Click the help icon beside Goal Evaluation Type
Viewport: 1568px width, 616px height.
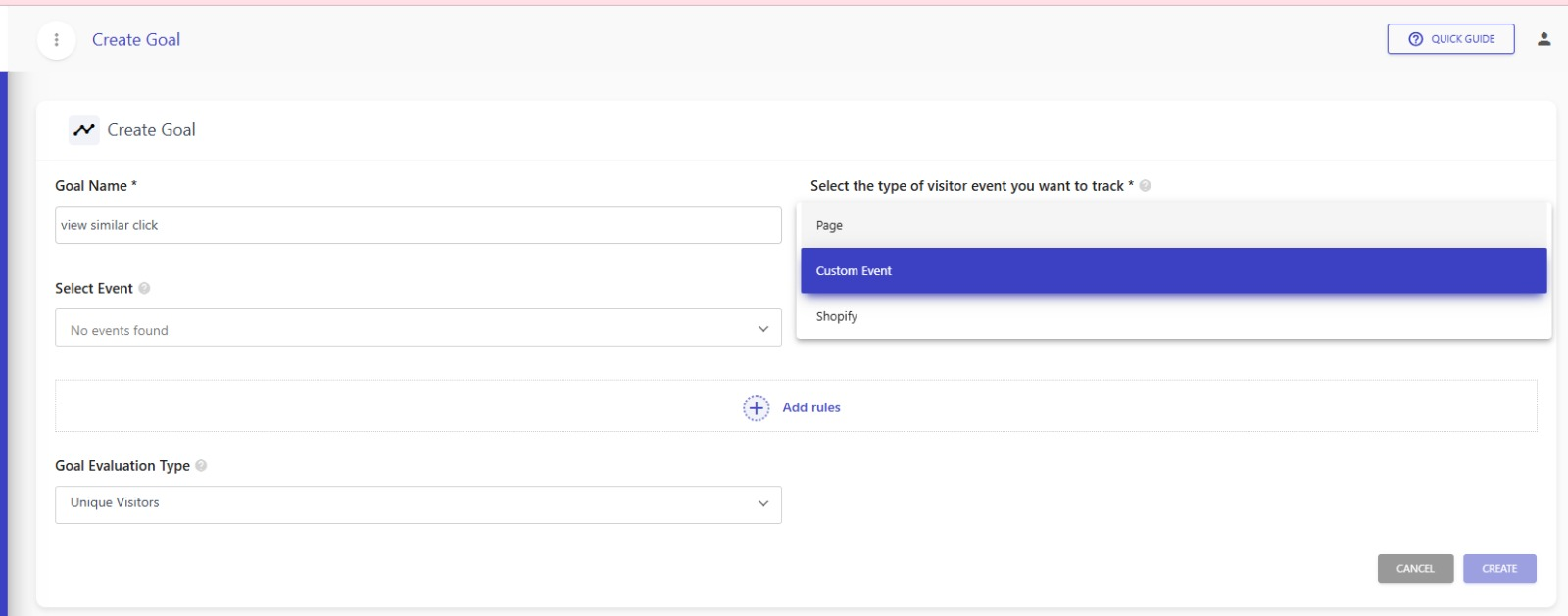pyautogui.click(x=201, y=466)
